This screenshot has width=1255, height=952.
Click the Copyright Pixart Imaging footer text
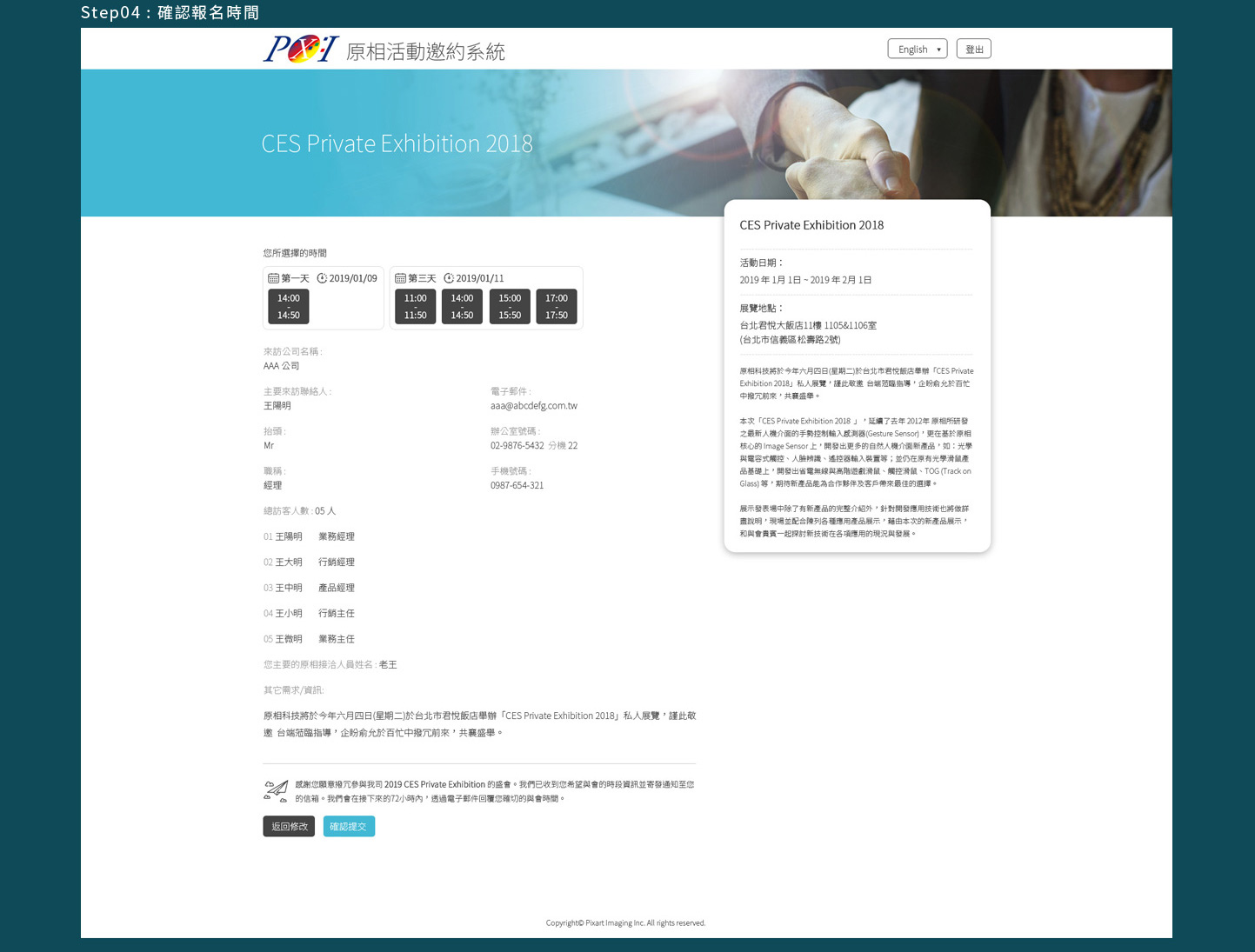coord(624,922)
